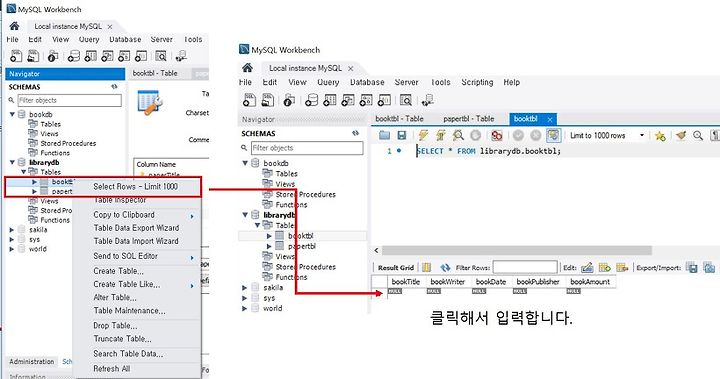Refresh result grid icon beside Filter Rows
This screenshot has width=720, height=379.
coord(445,267)
